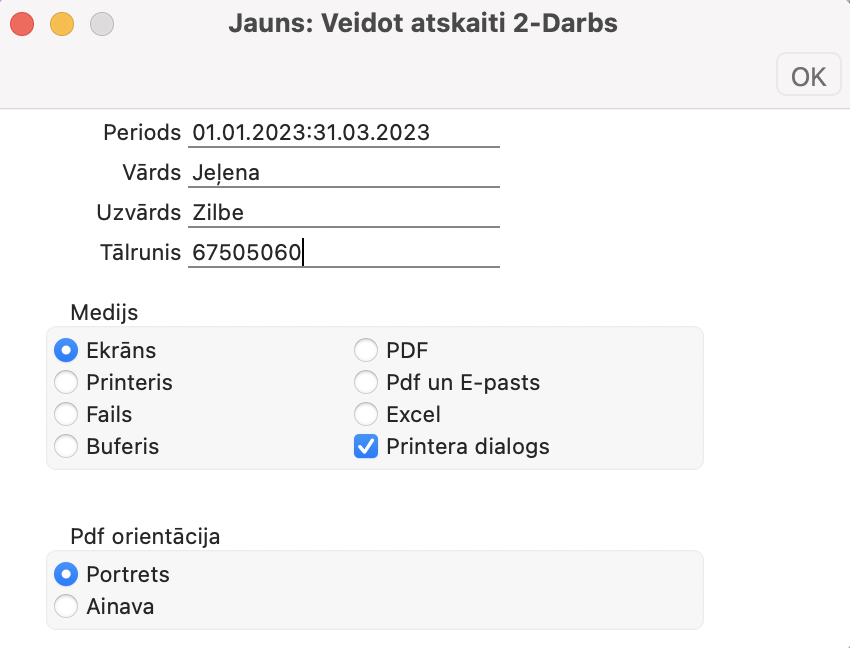Screen dimensions: 850x648
Task: Choose Fails as output media
Action: tap(66, 414)
